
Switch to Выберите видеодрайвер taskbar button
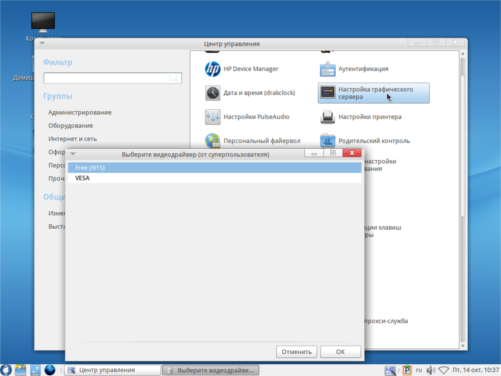pos(211,370)
